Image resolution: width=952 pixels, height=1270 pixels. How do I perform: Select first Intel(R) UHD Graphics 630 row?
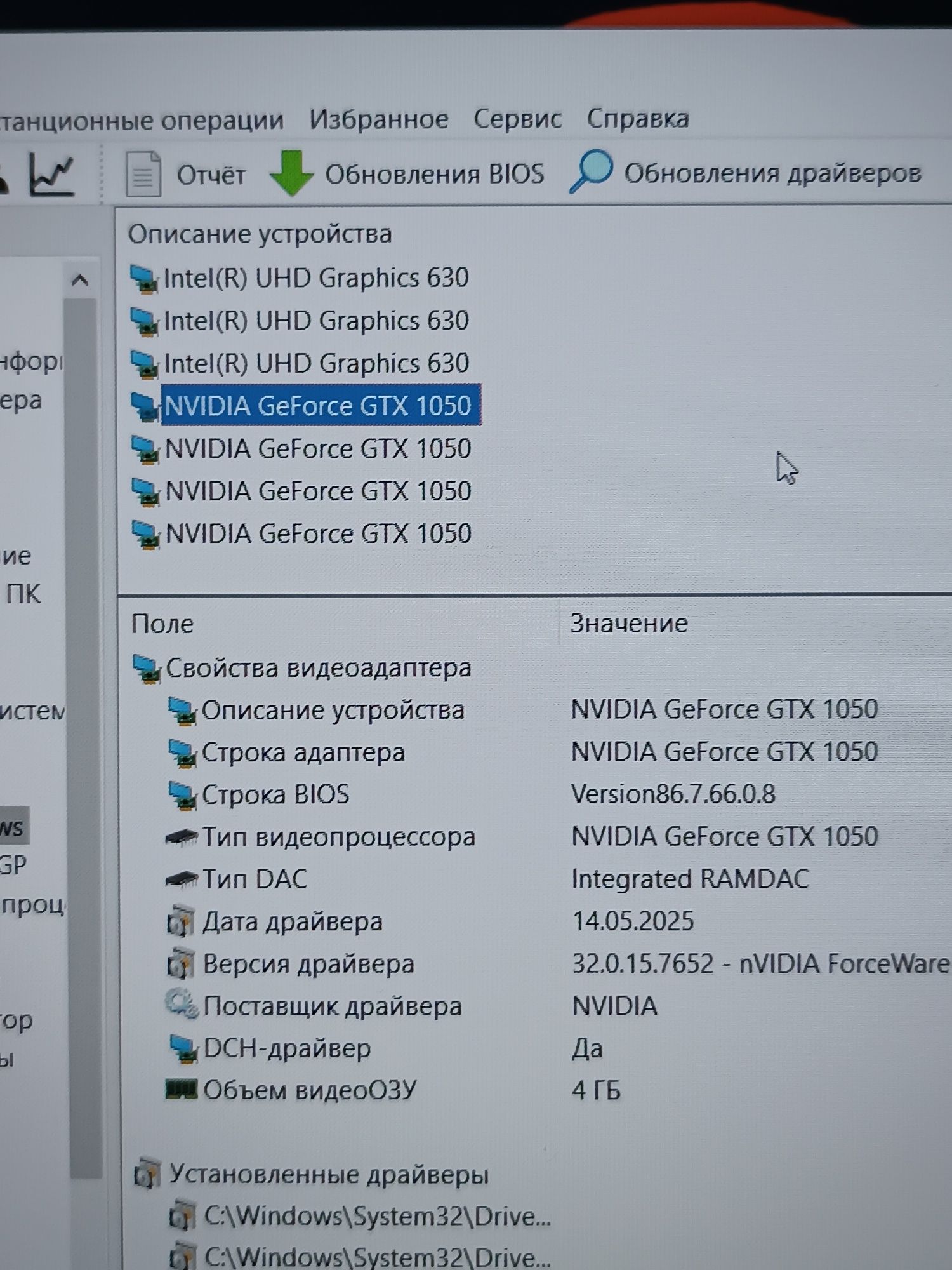[x=316, y=278]
